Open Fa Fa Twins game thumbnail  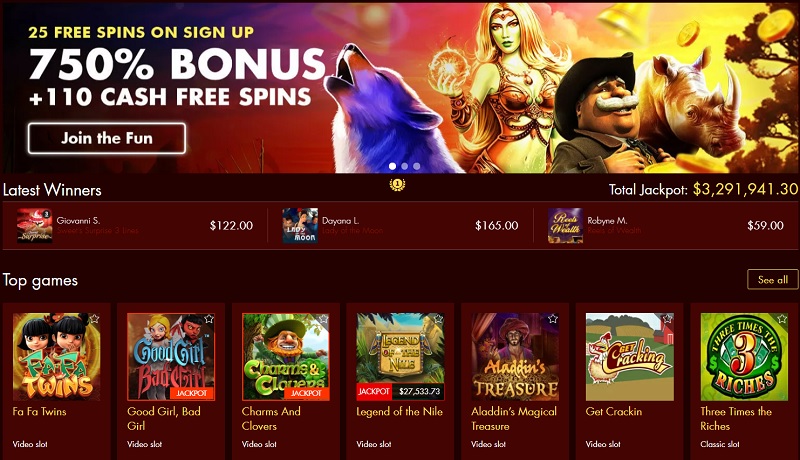tap(57, 356)
